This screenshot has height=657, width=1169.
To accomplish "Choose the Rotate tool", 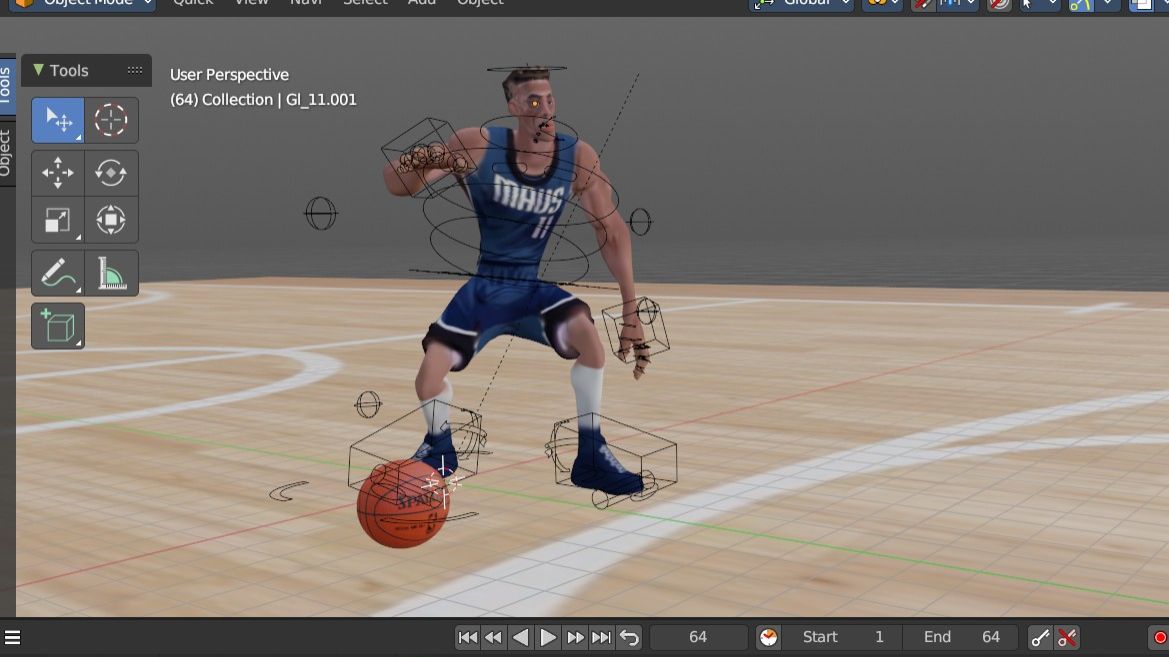I will pyautogui.click(x=111, y=173).
